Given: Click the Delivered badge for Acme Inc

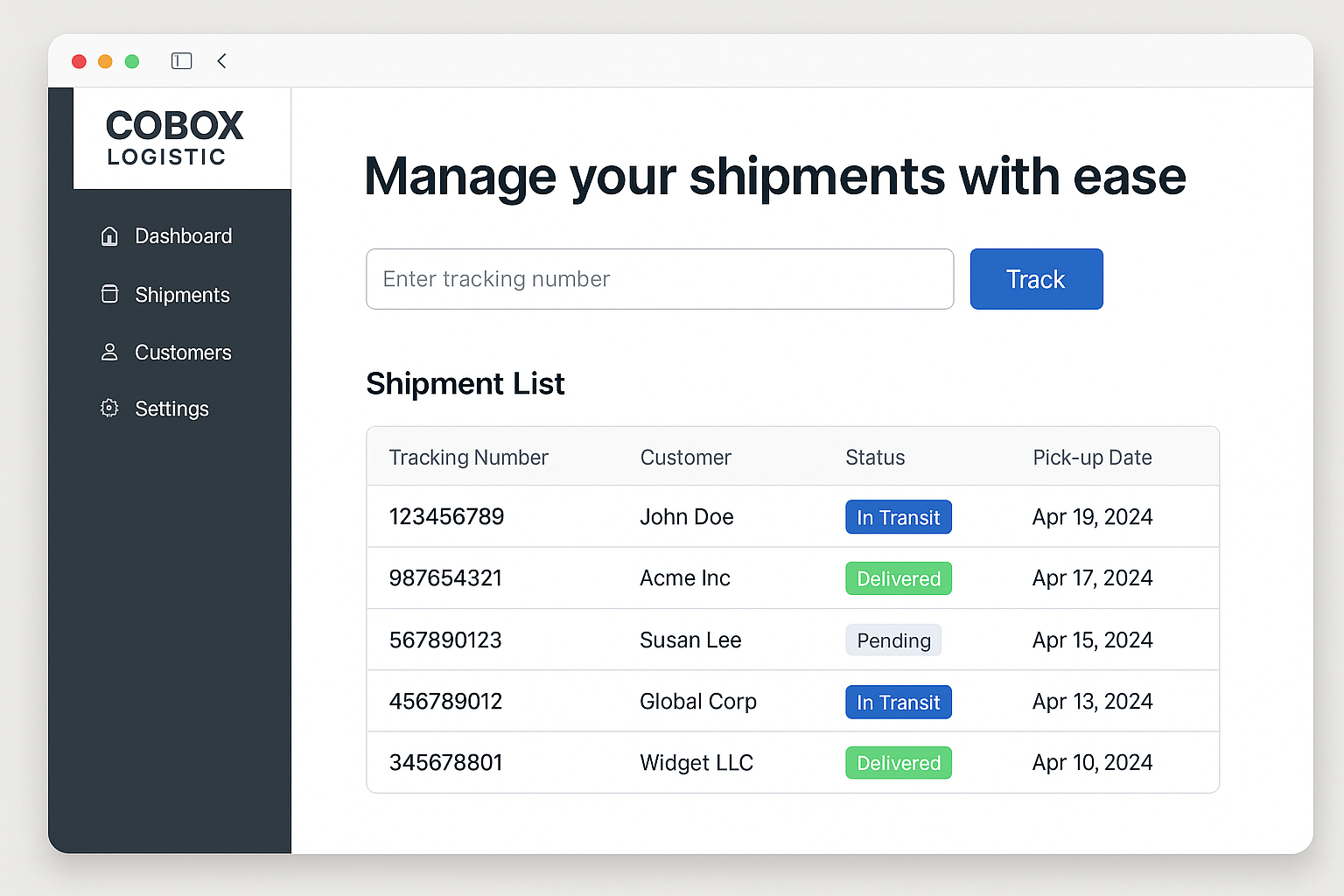Looking at the screenshot, I should pyautogui.click(x=898, y=577).
